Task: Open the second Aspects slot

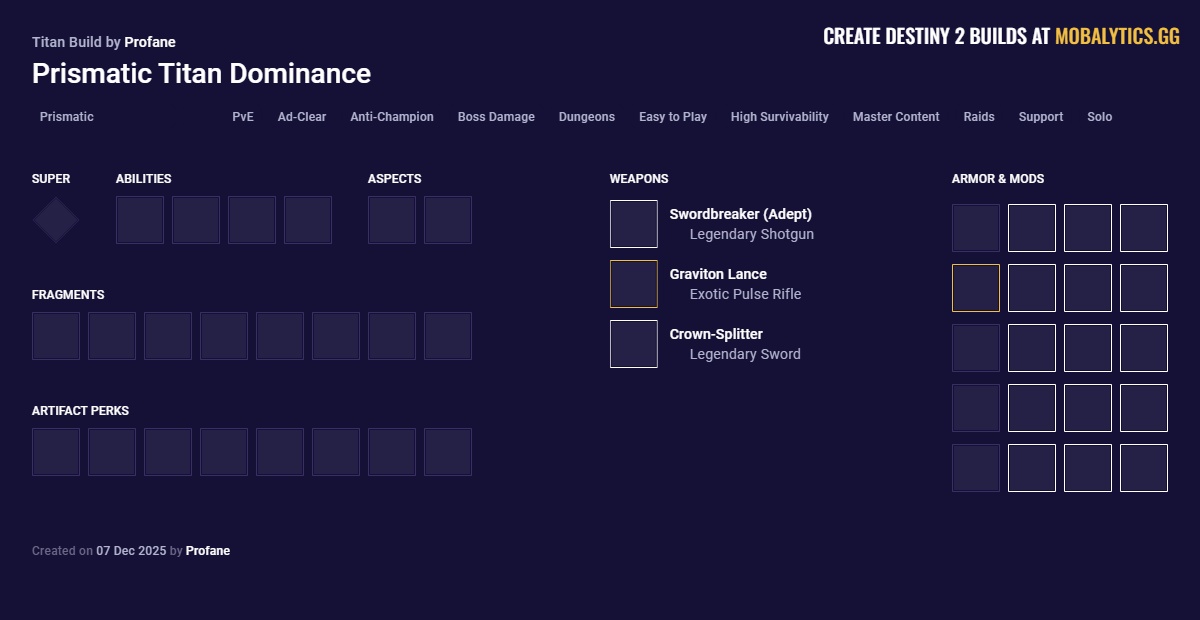Action: coord(448,219)
